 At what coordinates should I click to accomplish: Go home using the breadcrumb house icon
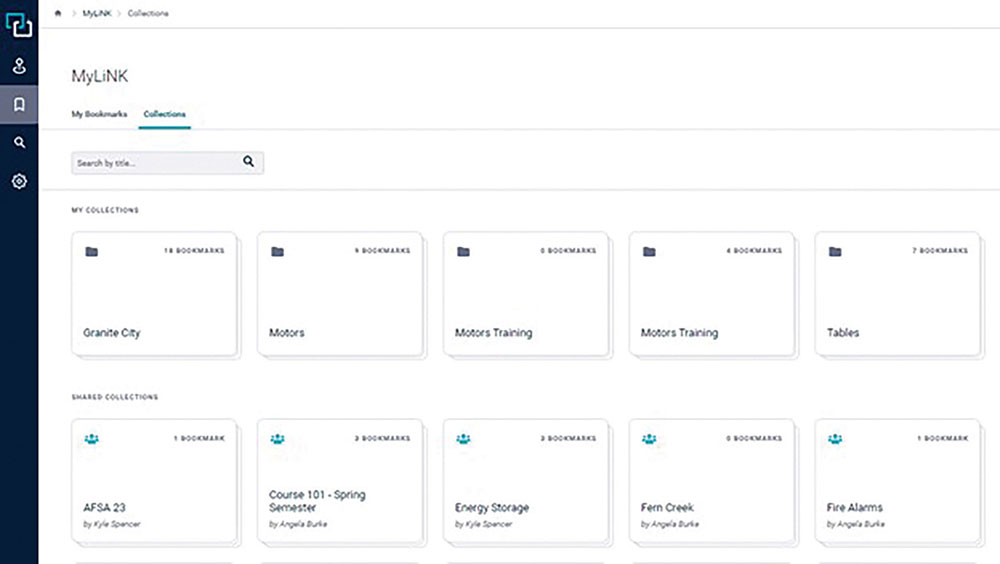pyautogui.click(x=58, y=13)
